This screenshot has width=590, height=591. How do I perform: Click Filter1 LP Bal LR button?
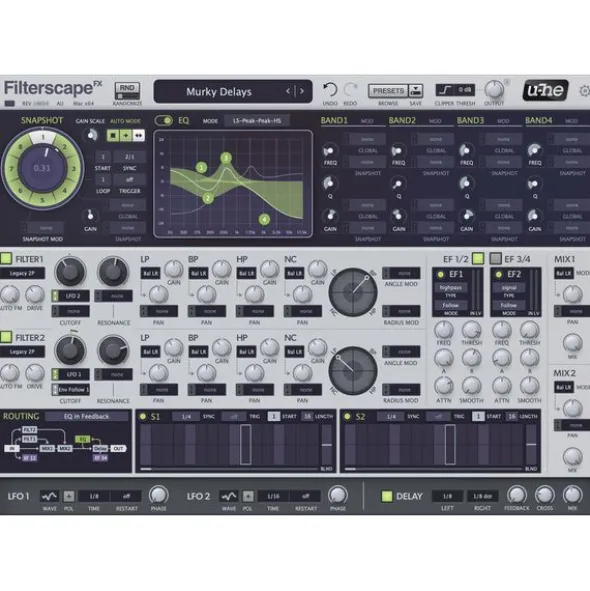tap(150, 273)
